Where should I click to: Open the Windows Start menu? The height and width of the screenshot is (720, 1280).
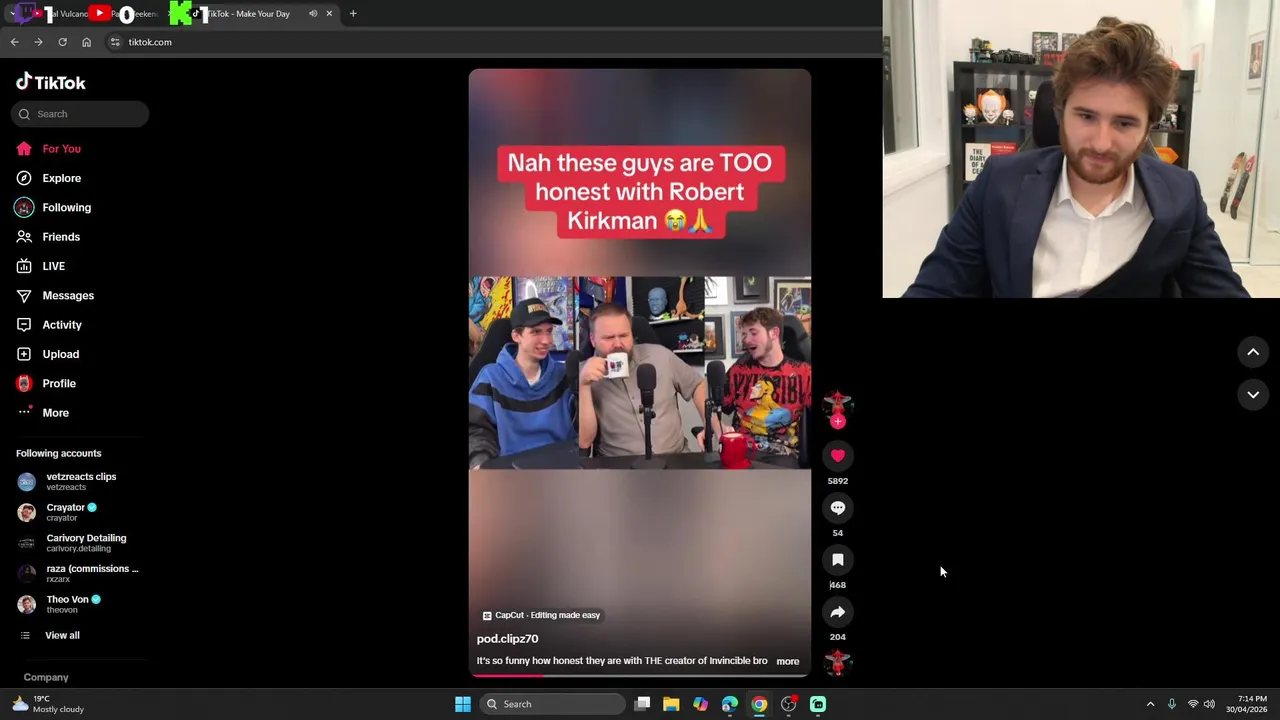462,704
